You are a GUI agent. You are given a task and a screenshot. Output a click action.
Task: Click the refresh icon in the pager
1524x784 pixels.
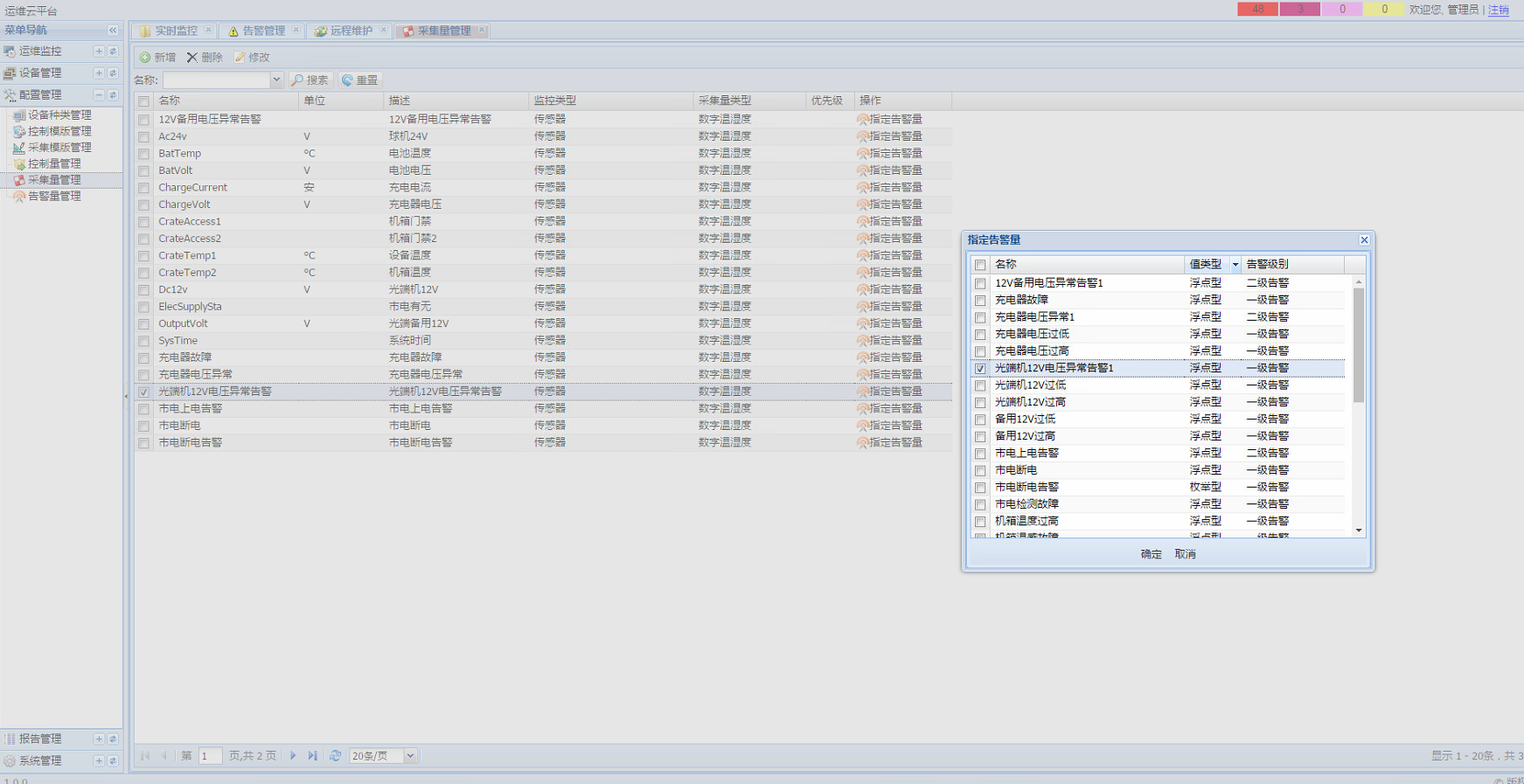coord(335,756)
